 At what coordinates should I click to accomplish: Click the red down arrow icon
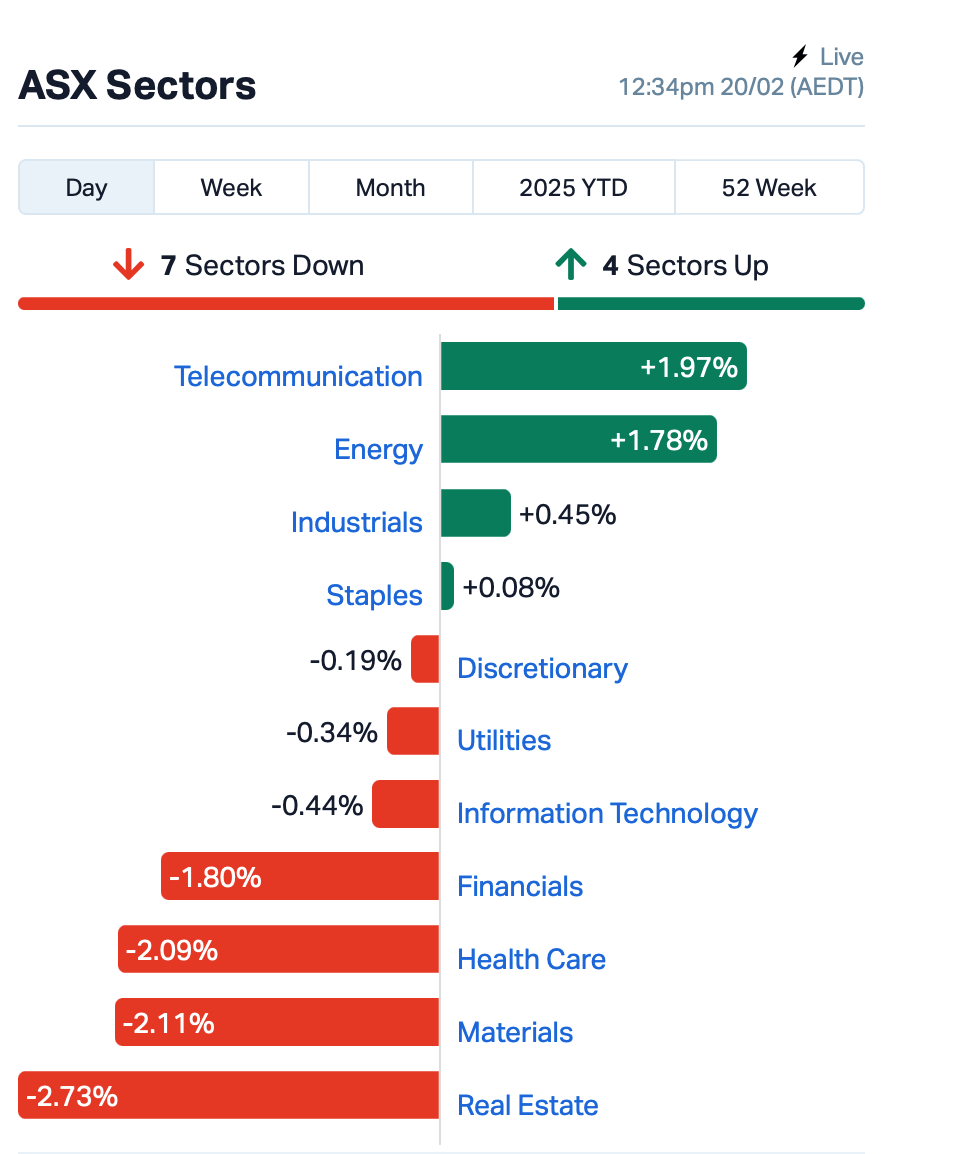point(129,264)
